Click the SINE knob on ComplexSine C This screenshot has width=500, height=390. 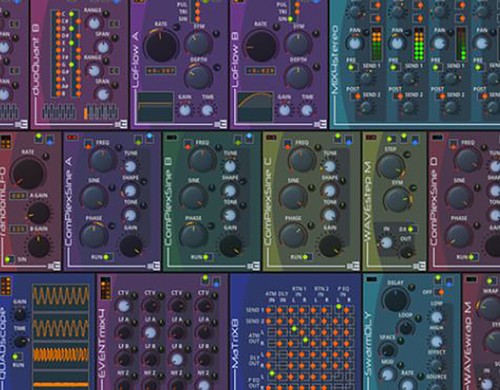click(x=293, y=197)
